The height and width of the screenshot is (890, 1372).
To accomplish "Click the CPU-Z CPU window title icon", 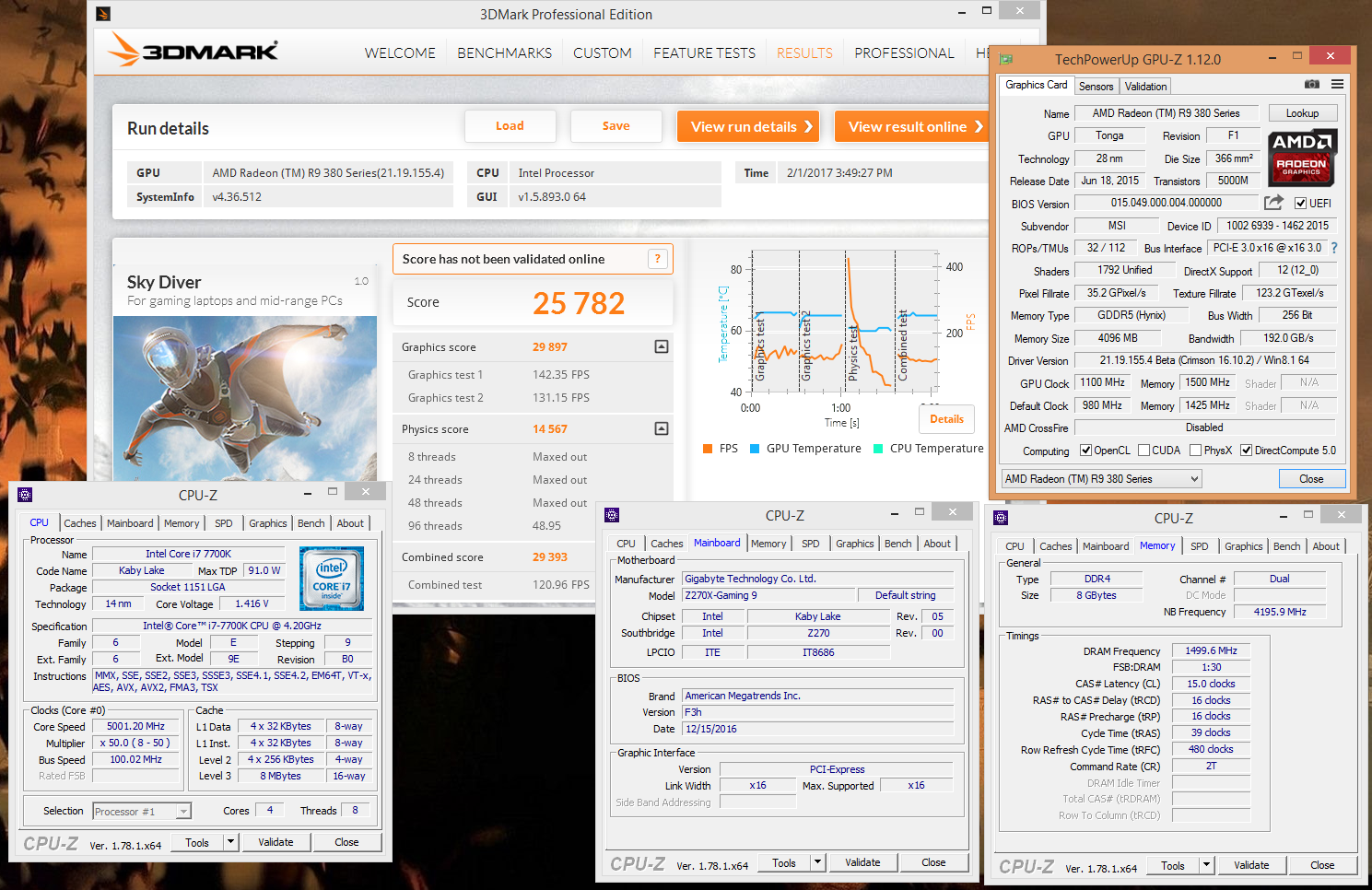I will click(25, 495).
